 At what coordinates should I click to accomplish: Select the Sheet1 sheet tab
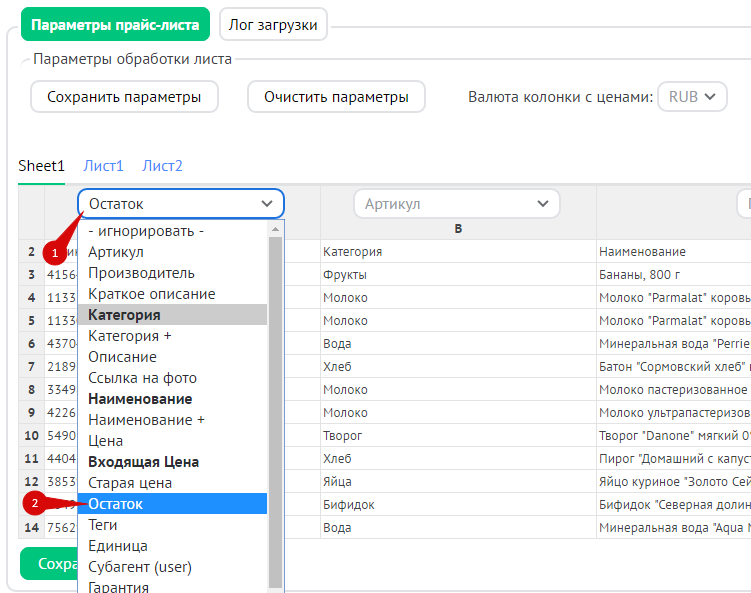click(41, 166)
